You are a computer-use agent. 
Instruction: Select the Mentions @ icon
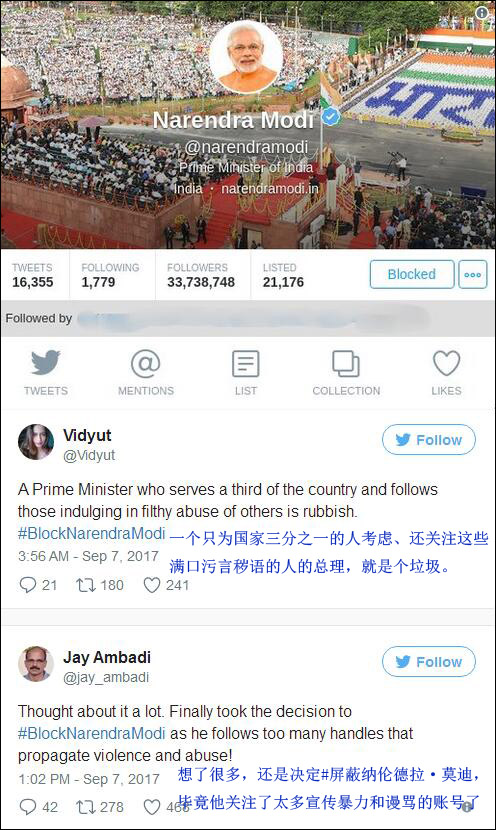click(146, 363)
